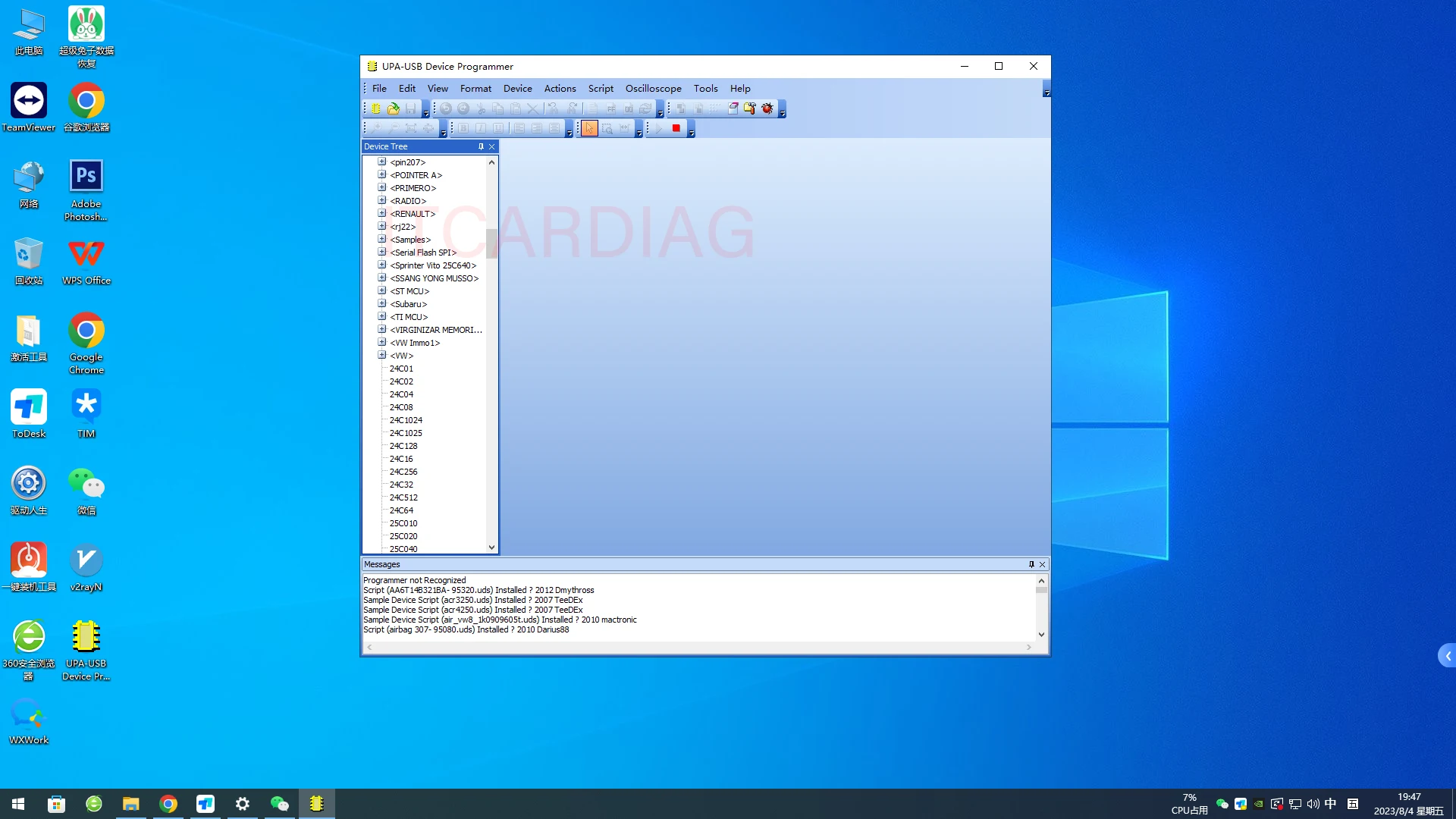Click the New device chip icon
Image resolution: width=1456 pixels, height=819 pixels.
click(x=376, y=108)
